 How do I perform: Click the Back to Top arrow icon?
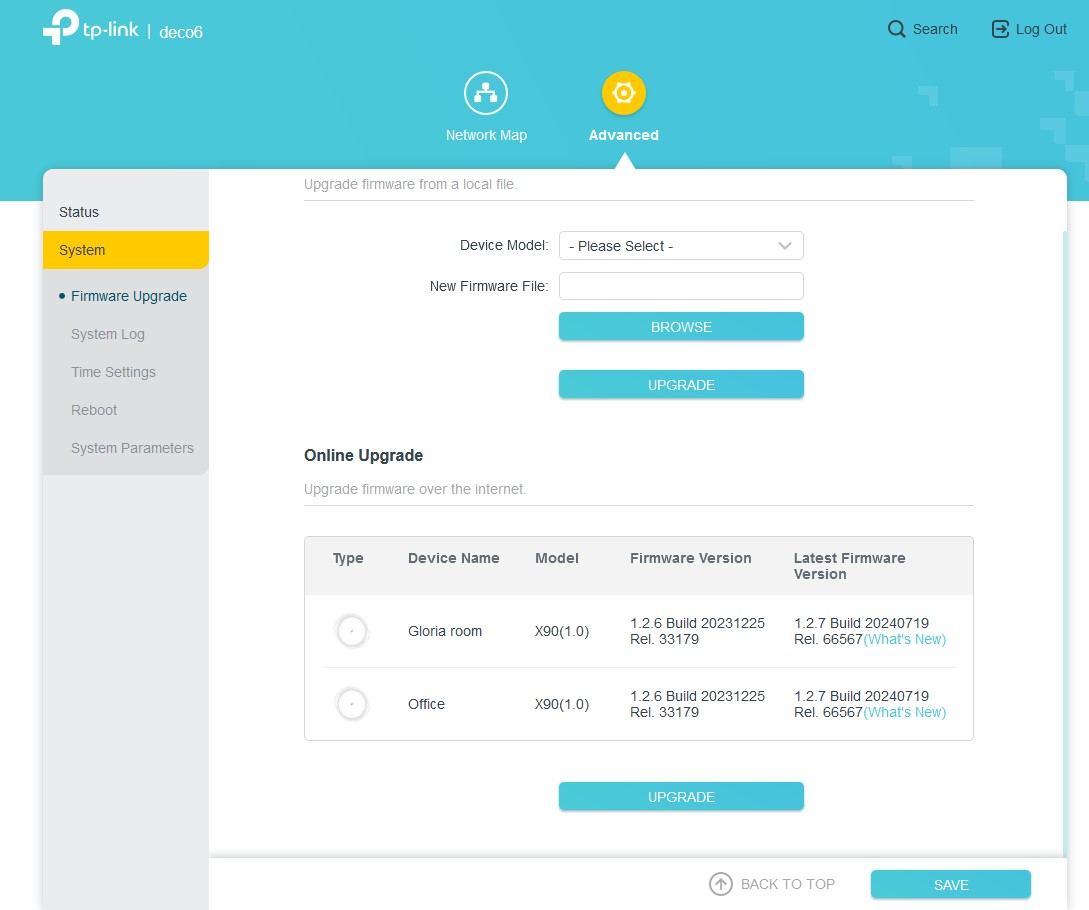(720, 884)
